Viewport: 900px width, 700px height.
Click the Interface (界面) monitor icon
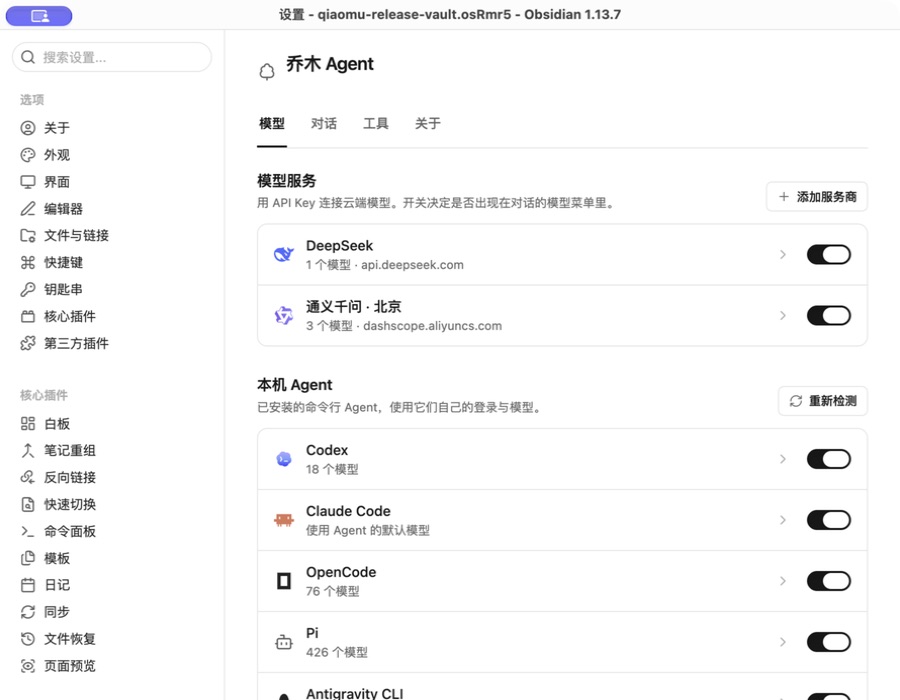[x=28, y=182]
